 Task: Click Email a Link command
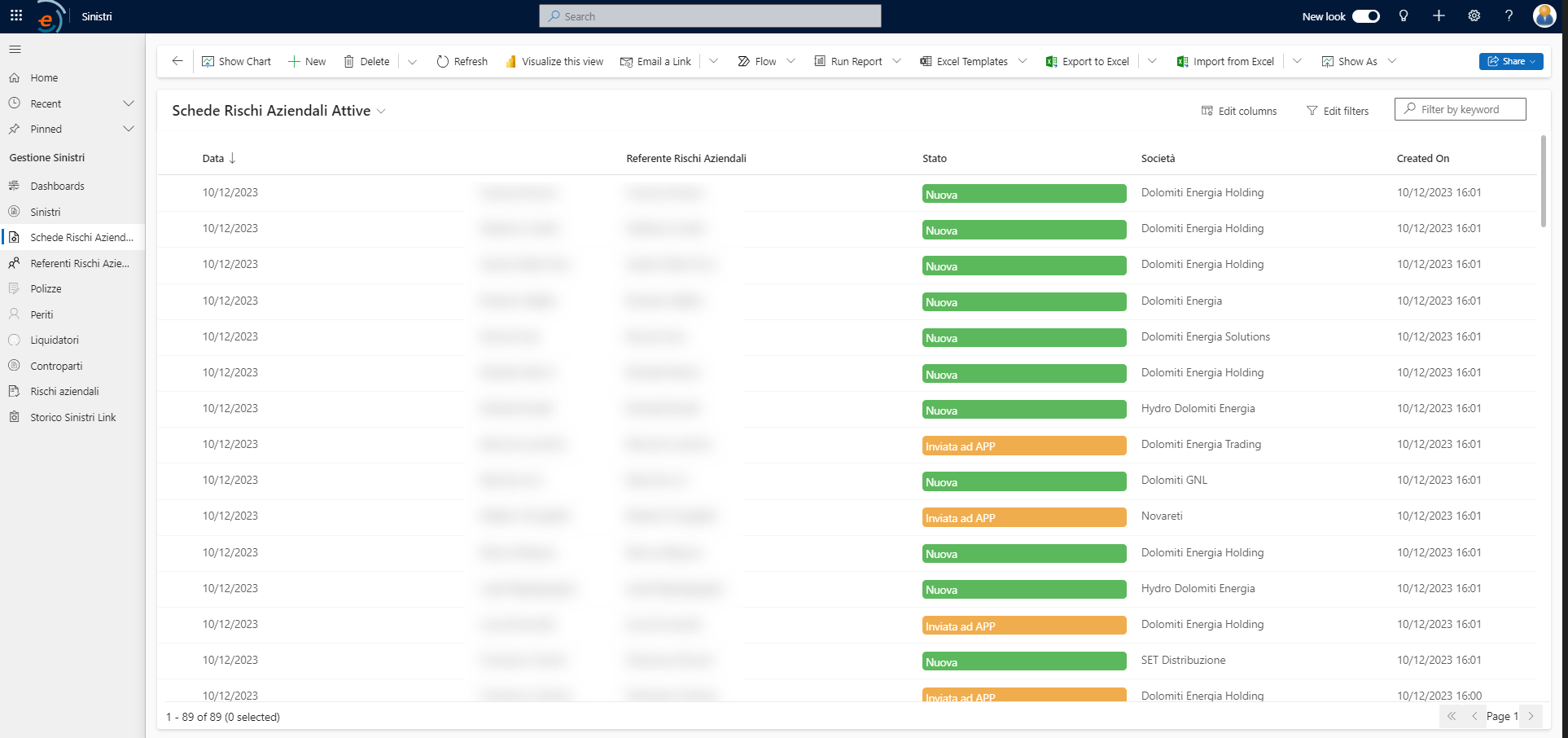pyautogui.click(x=655, y=61)
